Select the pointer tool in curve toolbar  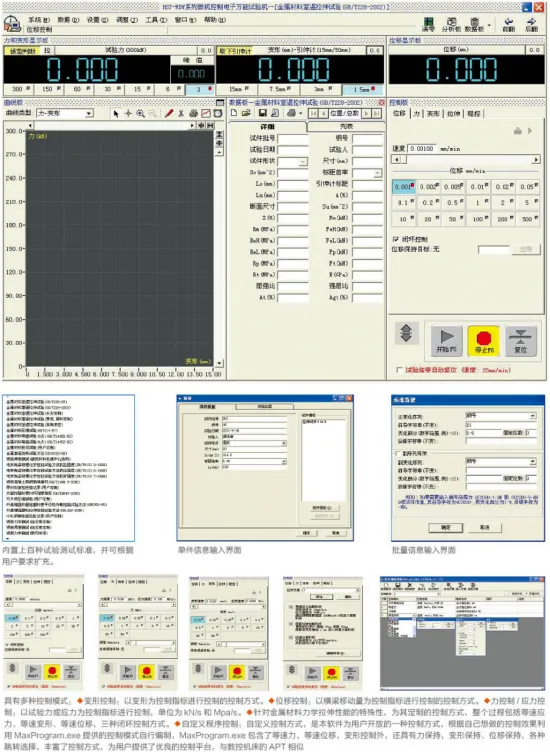(116, 114)
